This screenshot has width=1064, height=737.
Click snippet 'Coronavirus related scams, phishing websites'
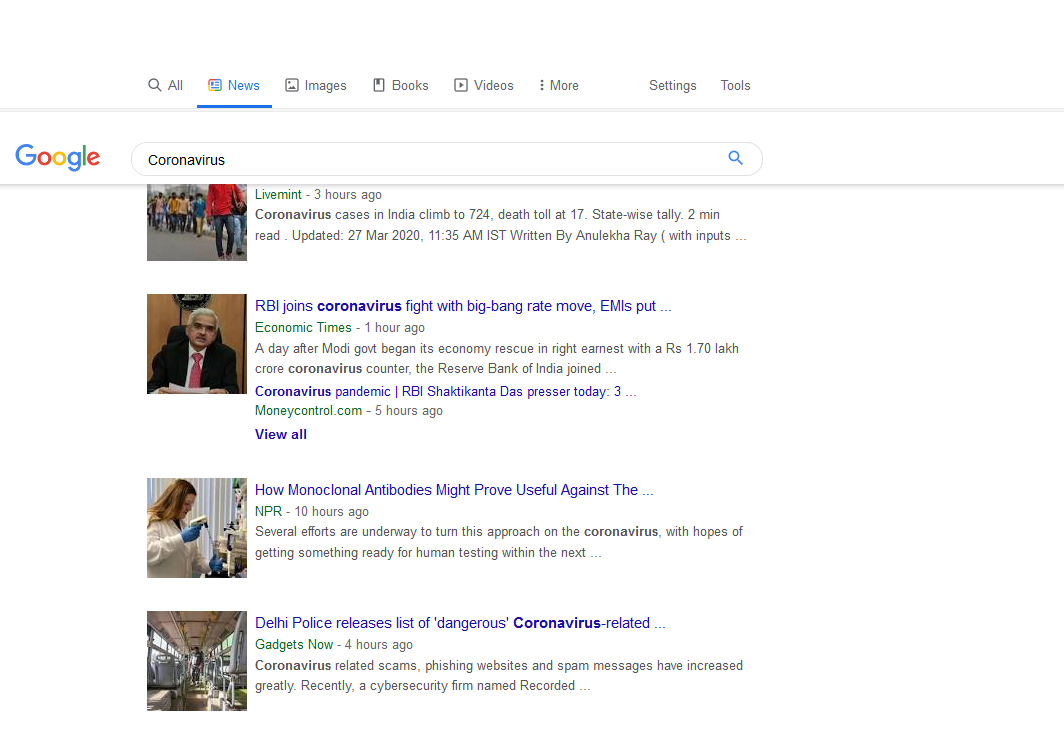[499, 676]
